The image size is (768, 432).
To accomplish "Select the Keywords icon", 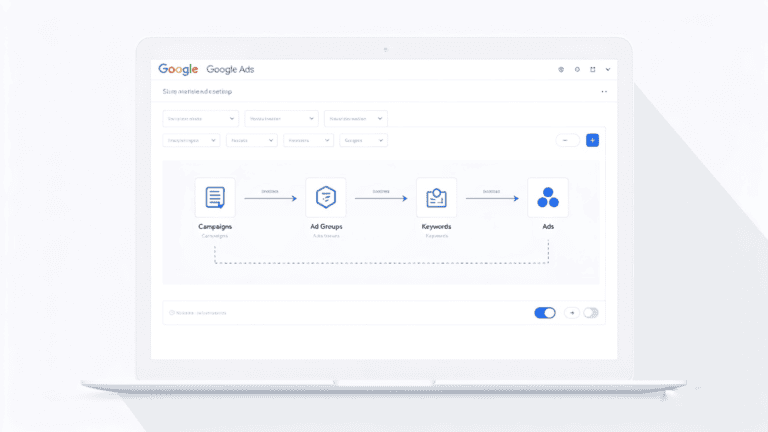I will (436, 197).
